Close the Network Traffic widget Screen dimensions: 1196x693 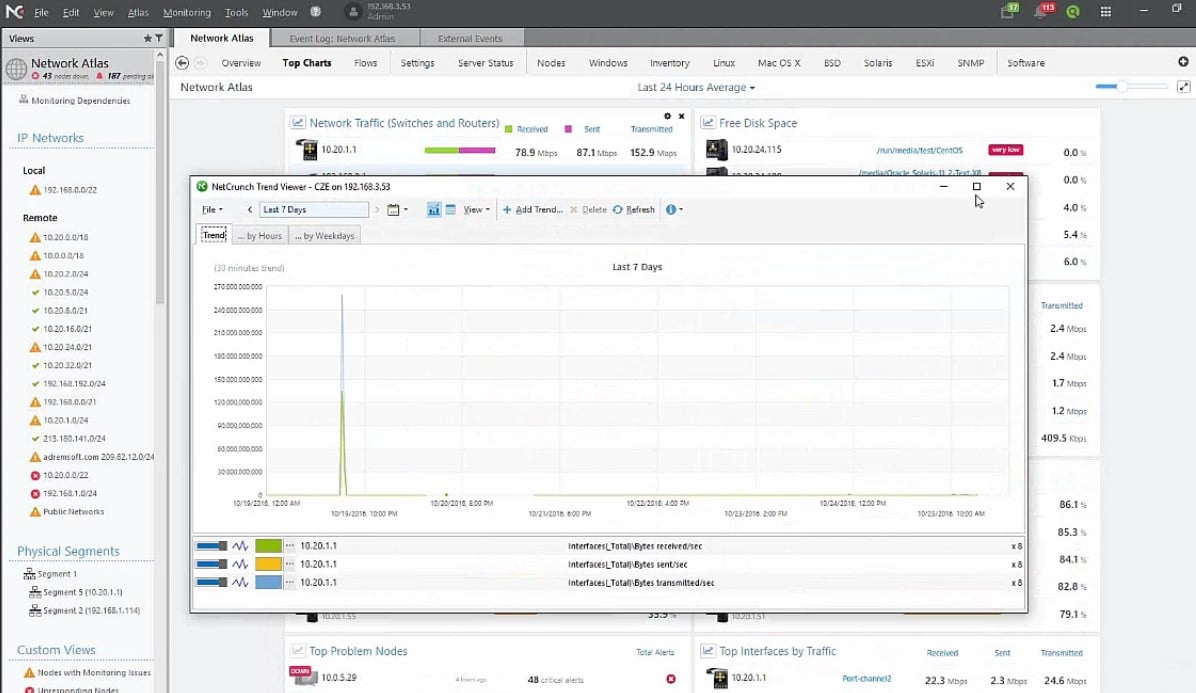(x=681, y=117)
